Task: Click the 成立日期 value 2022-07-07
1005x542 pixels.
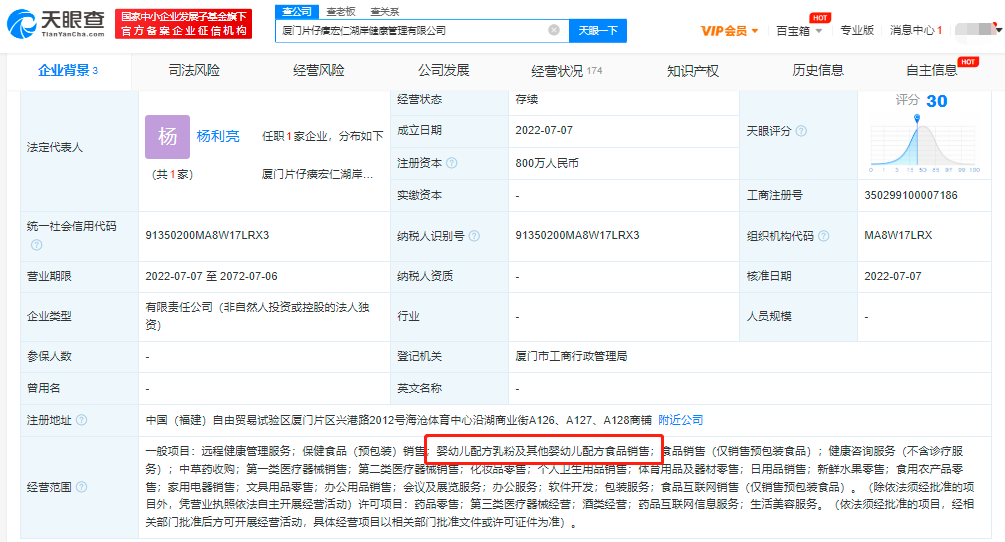Action: coord(544,130)
